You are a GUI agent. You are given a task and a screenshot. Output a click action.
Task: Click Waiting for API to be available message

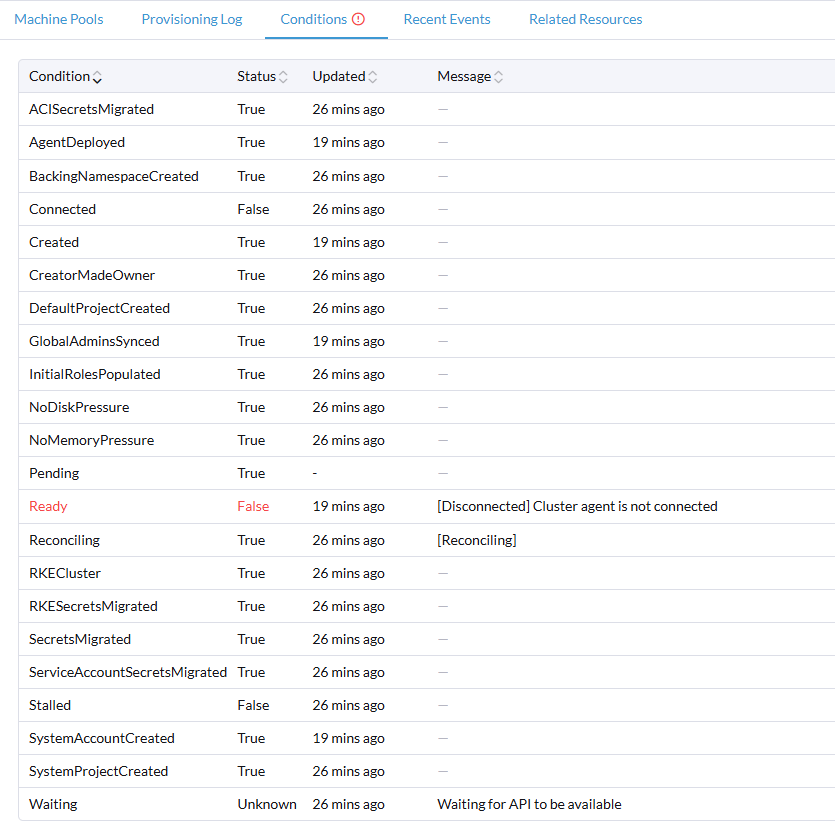point(529,805)
